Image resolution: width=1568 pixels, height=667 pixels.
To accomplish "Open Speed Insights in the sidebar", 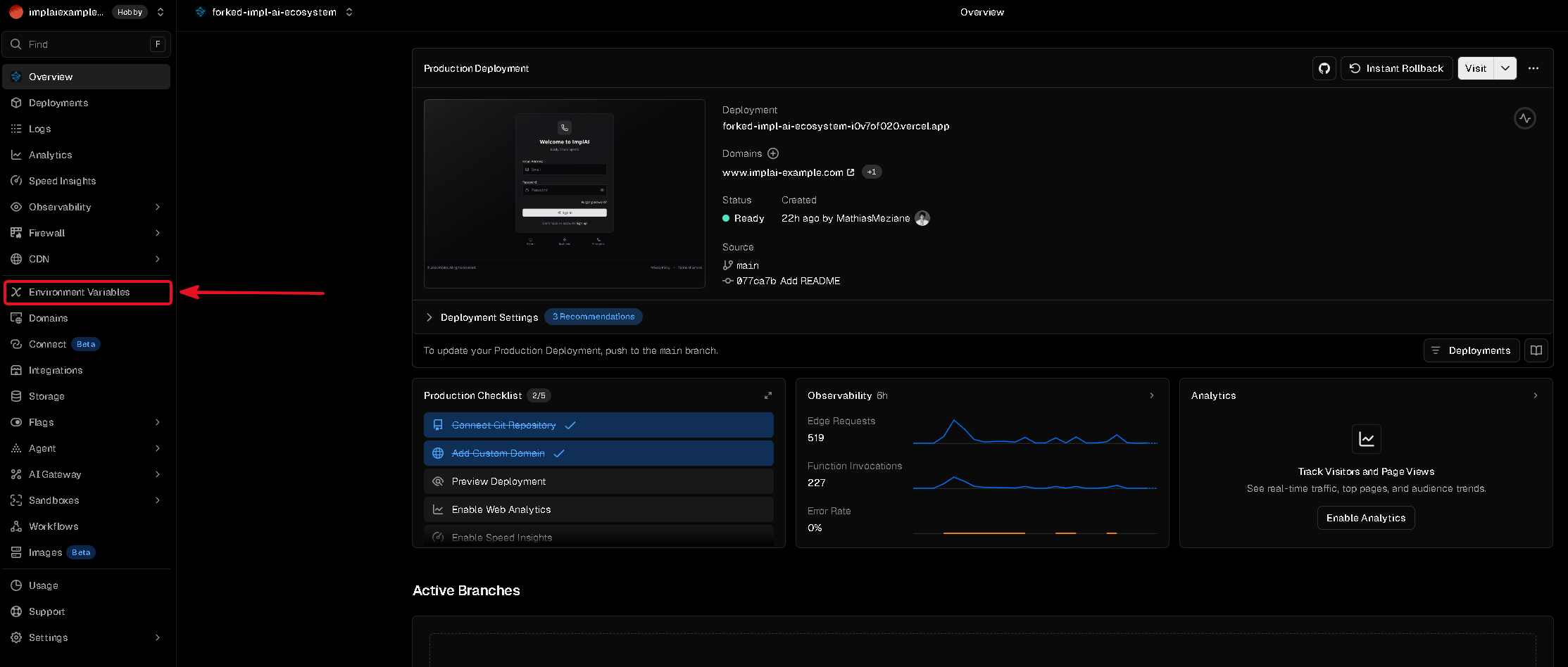I will tap(87, 181).
